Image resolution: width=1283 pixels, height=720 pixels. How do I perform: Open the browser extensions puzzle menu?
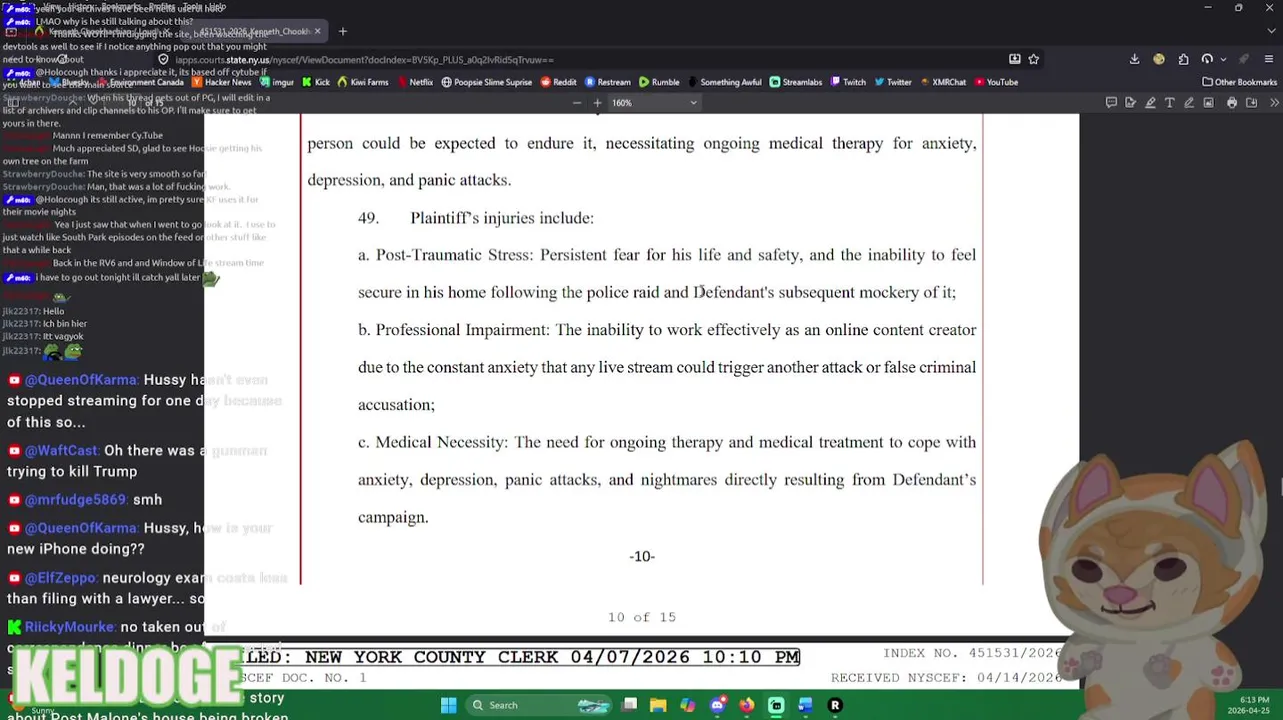[1183, 59]
